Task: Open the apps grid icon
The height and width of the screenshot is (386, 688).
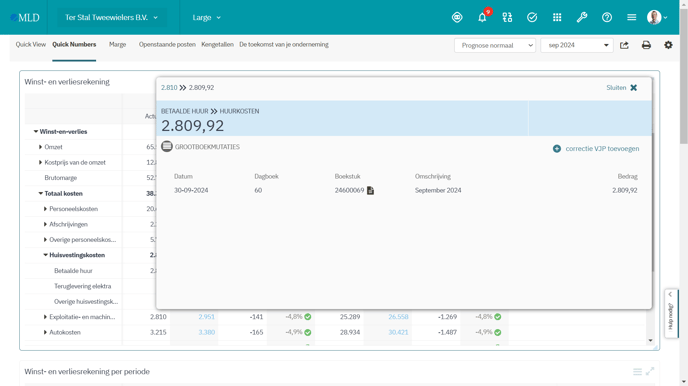Action: click(x=557, y=18)
